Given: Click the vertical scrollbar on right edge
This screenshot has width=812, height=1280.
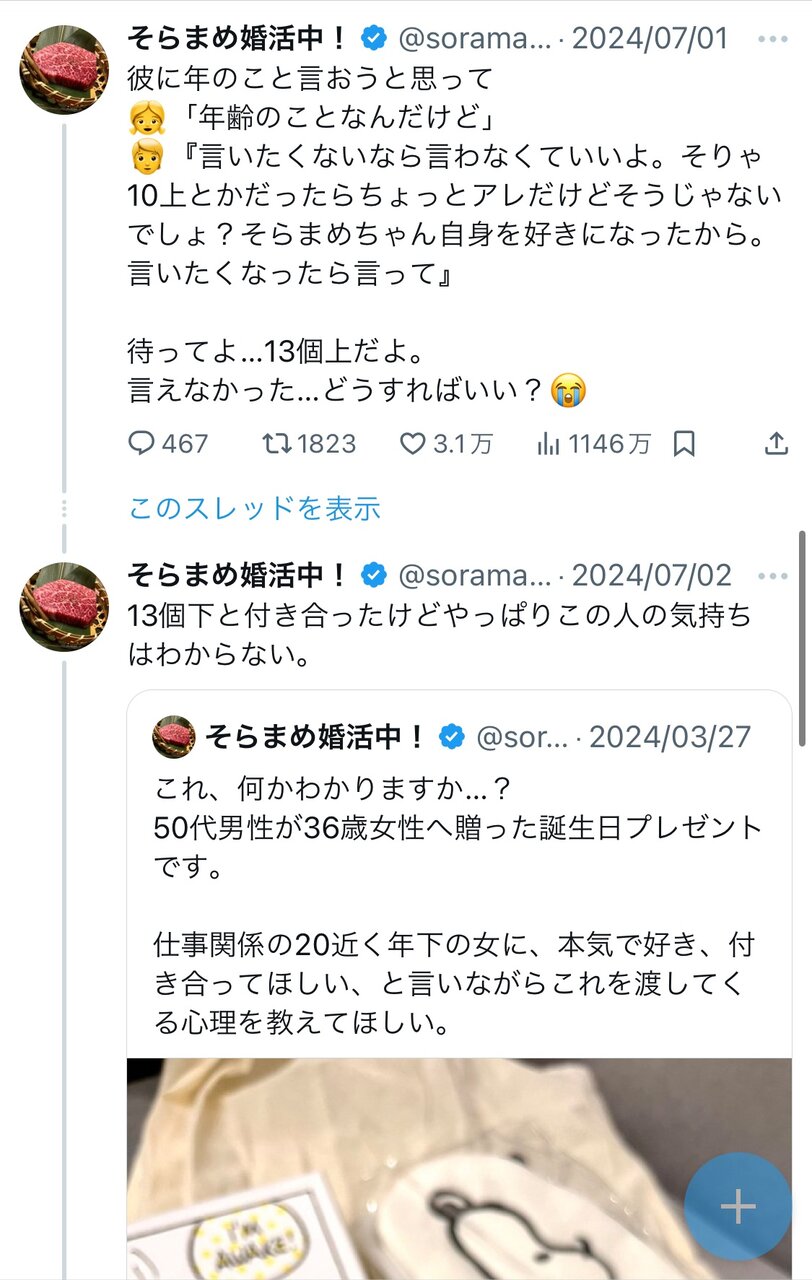Looking at the screenshot, I should [803, 638].
